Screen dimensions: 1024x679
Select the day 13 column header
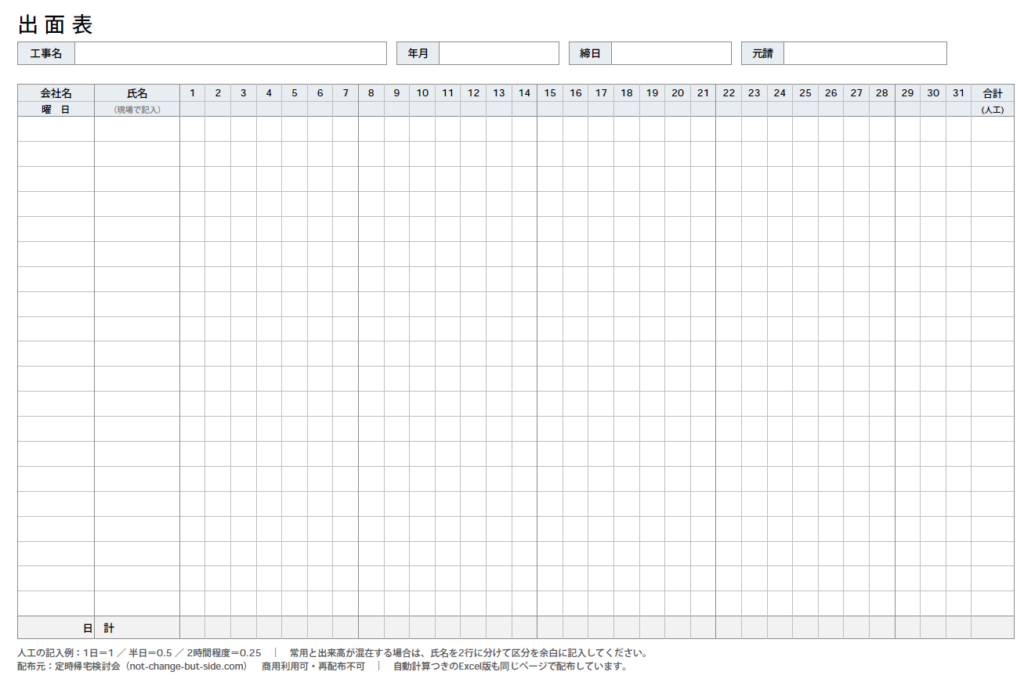point(499,93)
